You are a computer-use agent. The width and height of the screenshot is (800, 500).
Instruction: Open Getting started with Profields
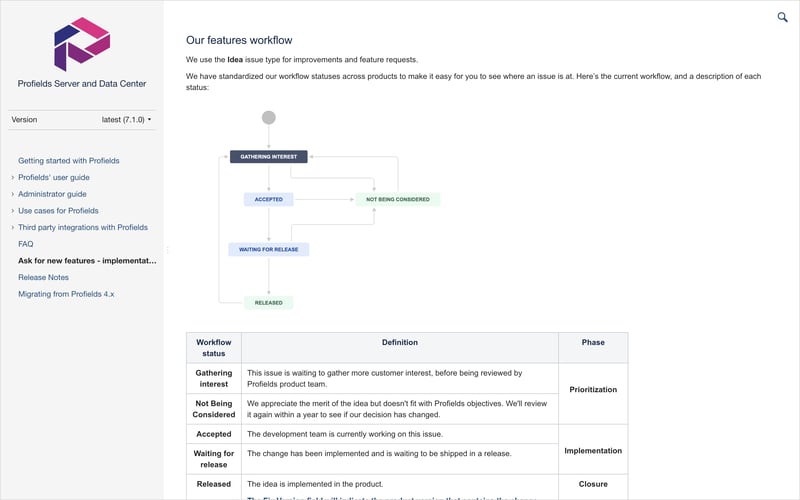tap(69, 161)
